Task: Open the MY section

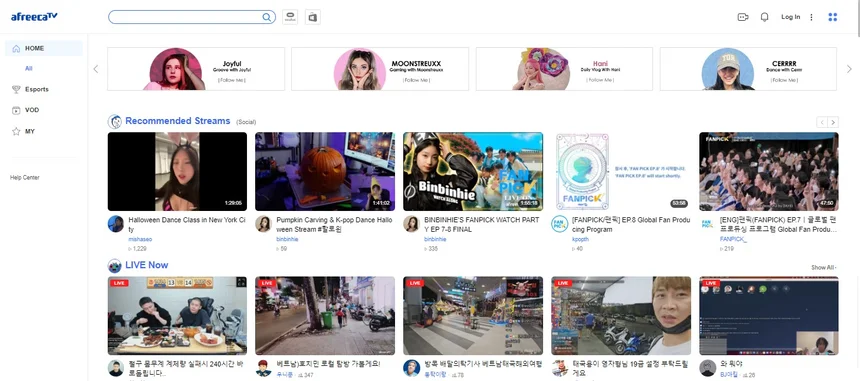Action: click(30, 132)
